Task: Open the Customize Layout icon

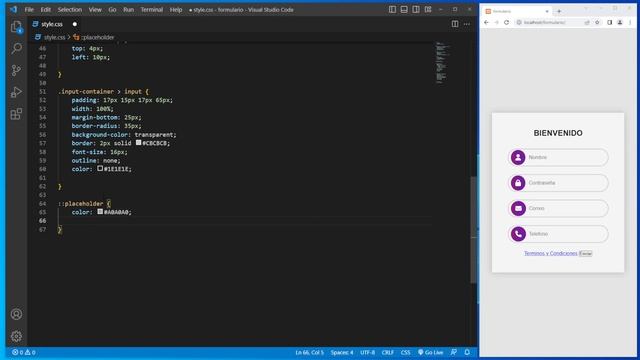Action: click(x=428, y=9)
